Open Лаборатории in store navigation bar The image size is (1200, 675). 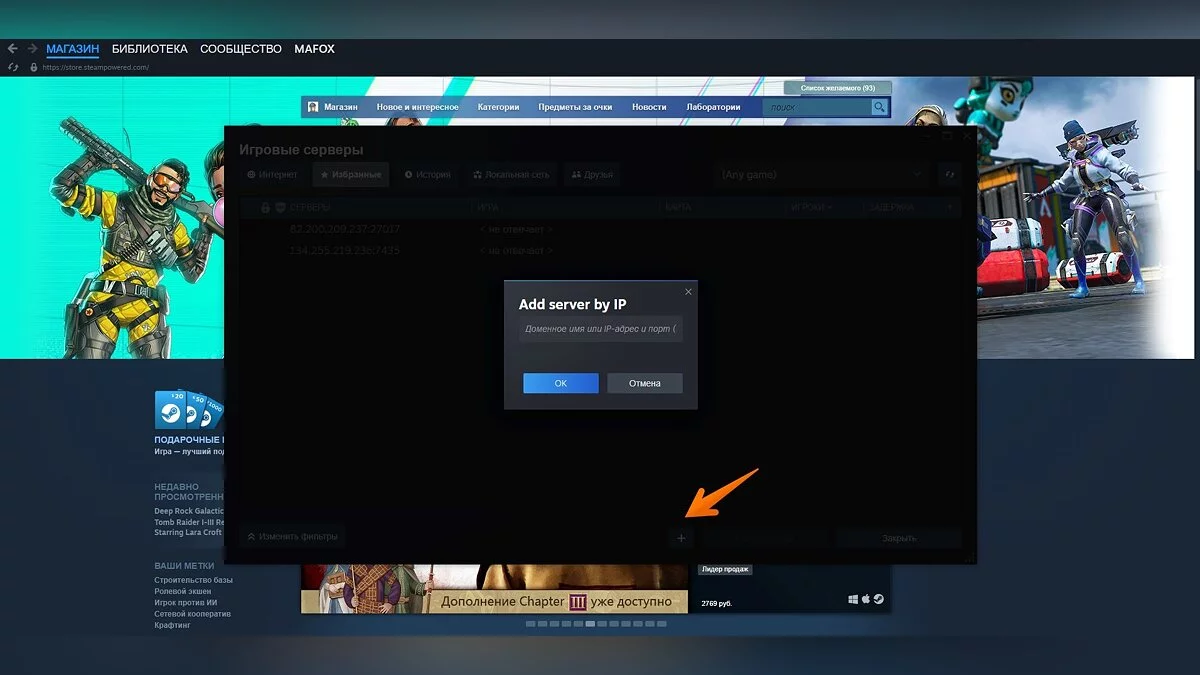(x=713, y=107)
